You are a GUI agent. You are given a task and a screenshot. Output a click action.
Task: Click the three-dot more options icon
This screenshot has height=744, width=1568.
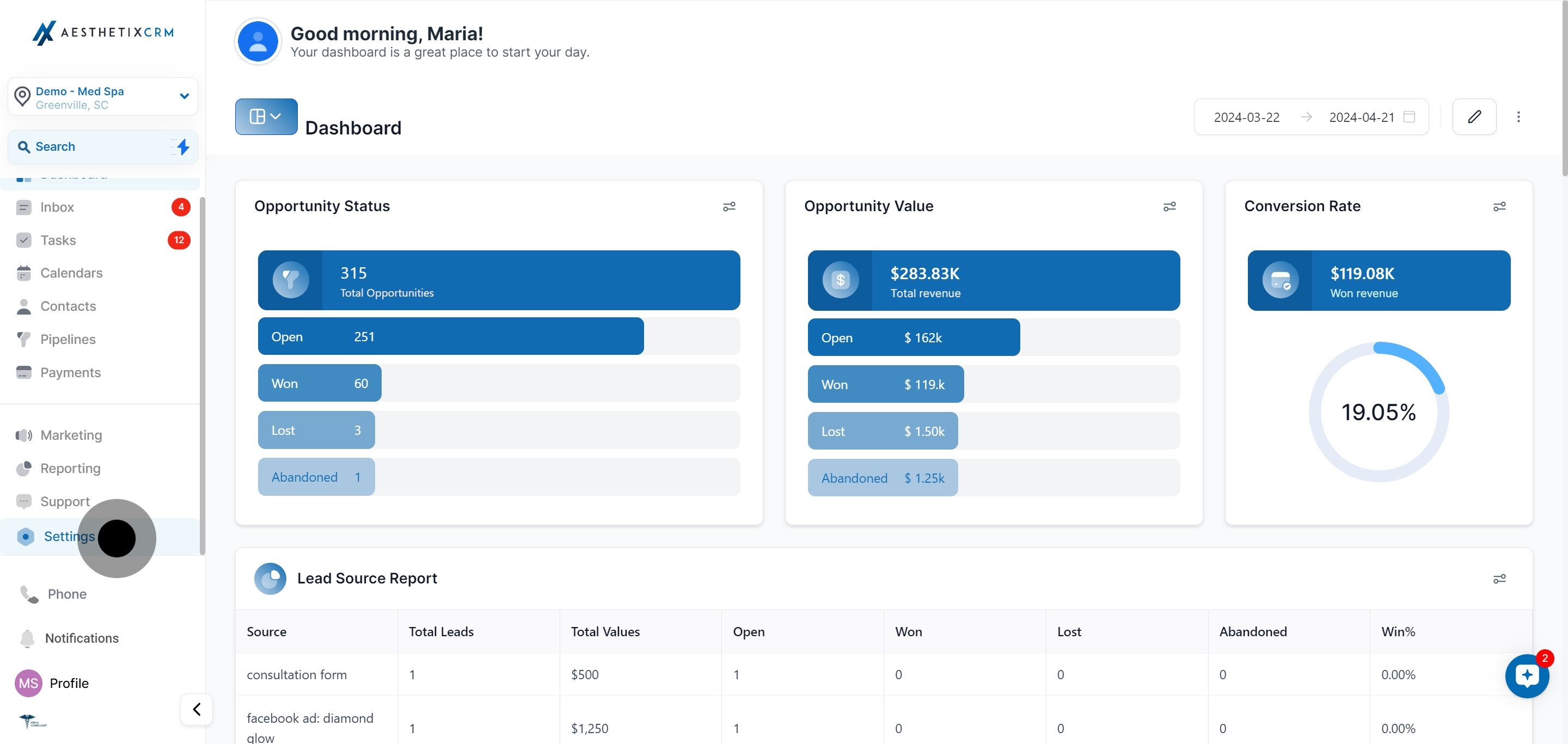coord(1518,117)
